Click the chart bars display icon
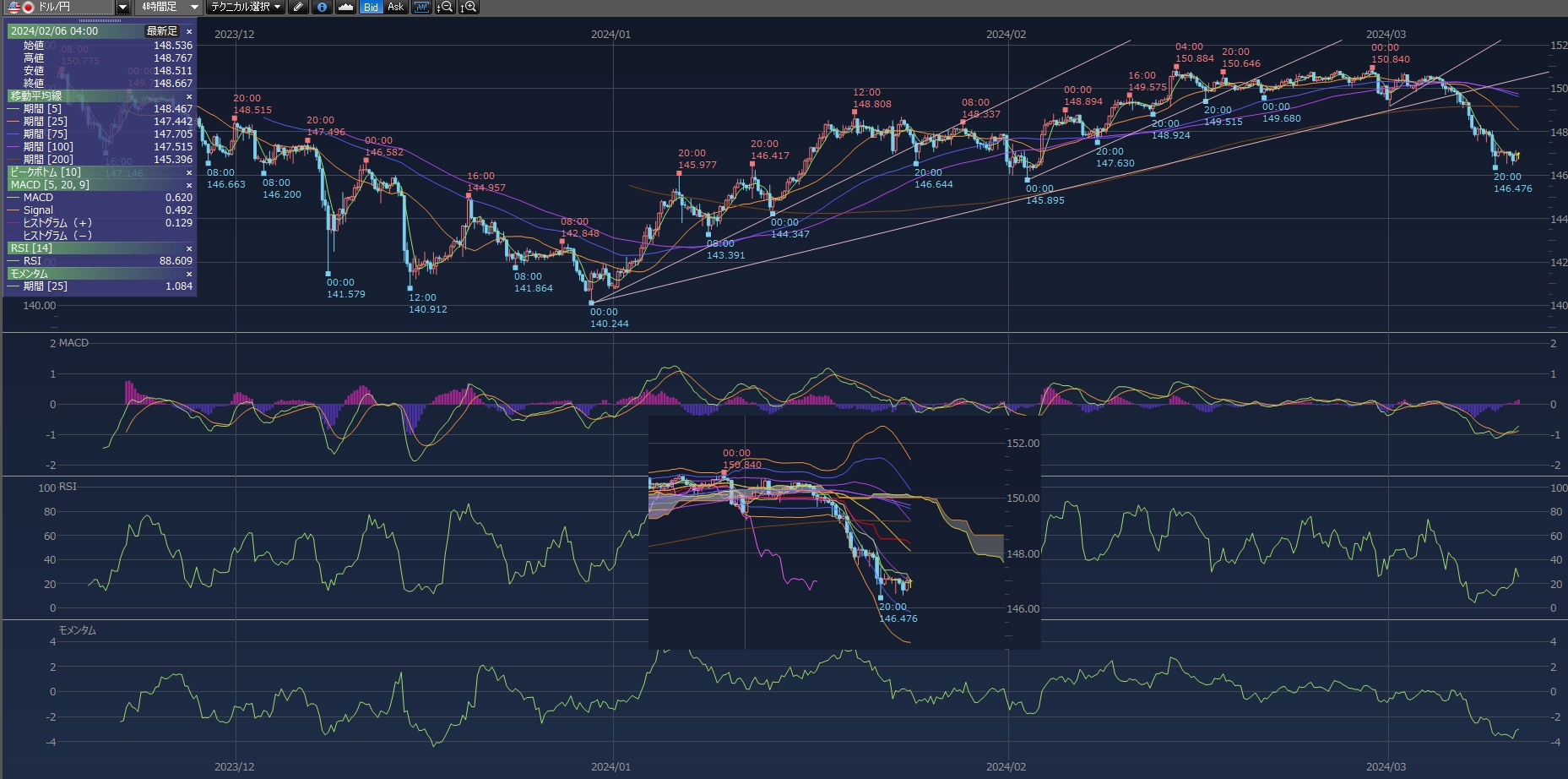1568x779 pixels. point(421,7)
